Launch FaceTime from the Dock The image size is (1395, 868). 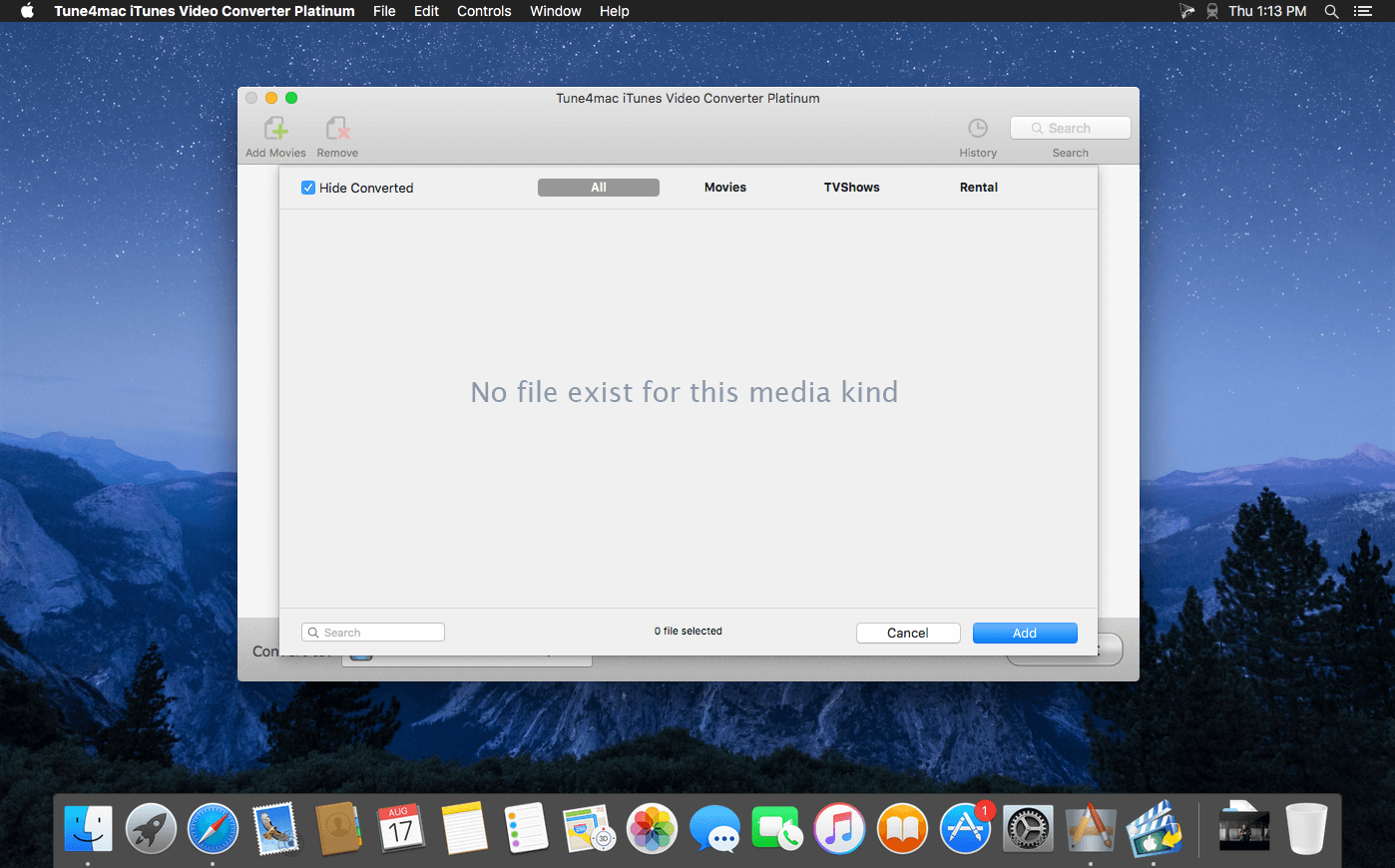tap(776, 829)
